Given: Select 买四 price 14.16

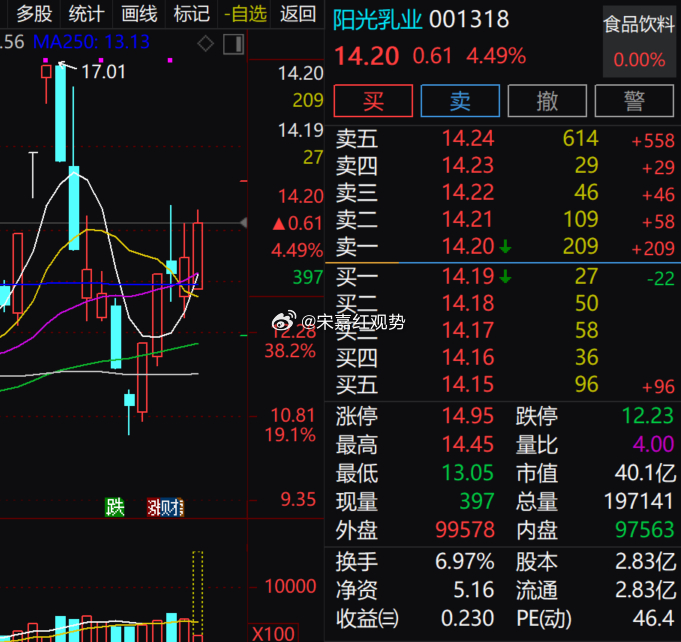Looking at the screenshot, I should [x=468, y=357].
